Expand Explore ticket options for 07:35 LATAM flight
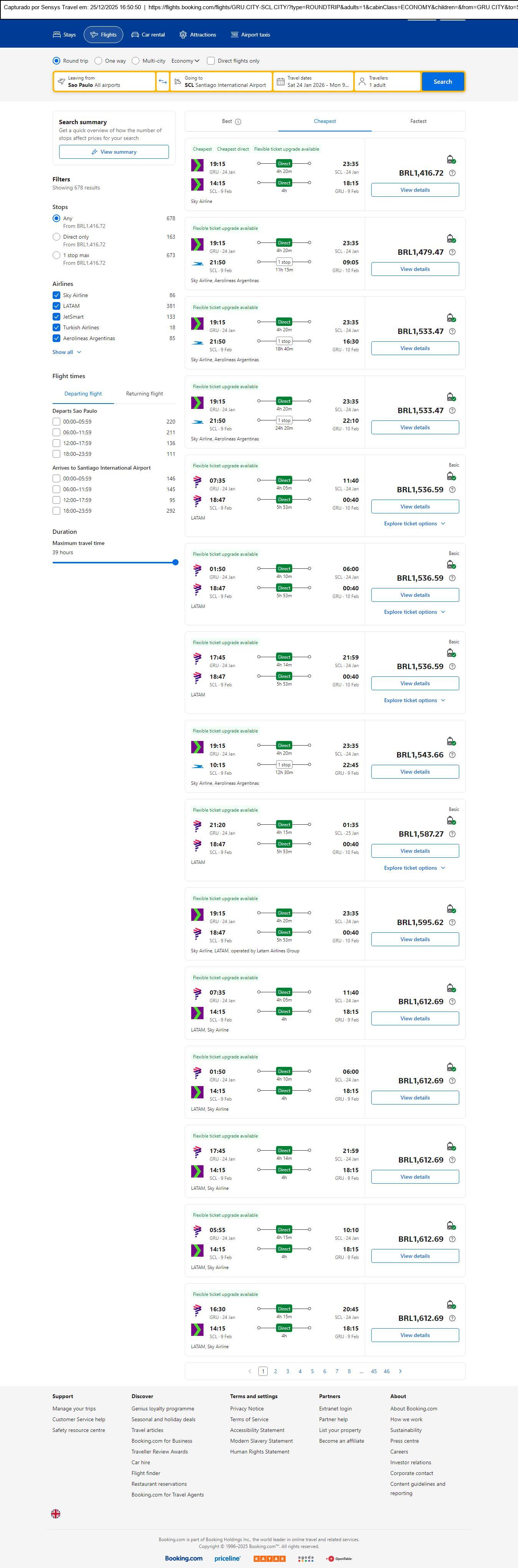This screenshot has height=1568, width=518. tap(415, 524)
